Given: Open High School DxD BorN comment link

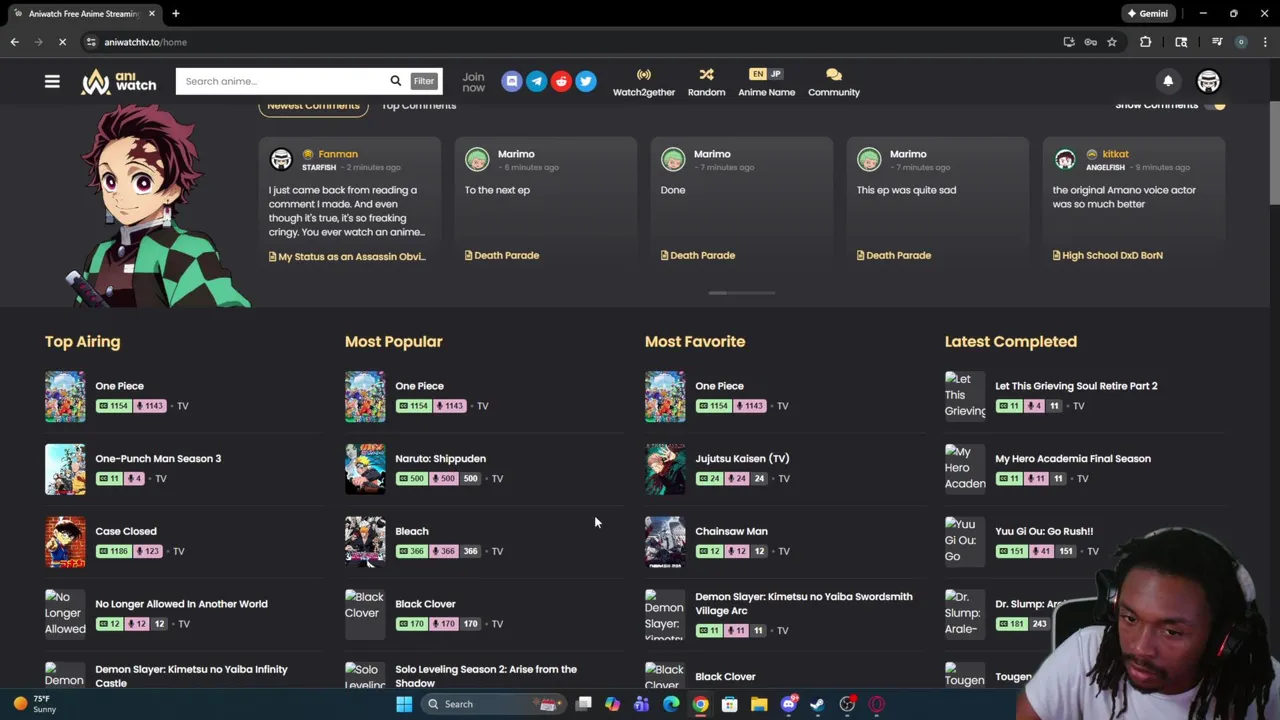Looking at the screenshot, I should click(1108, 255).
